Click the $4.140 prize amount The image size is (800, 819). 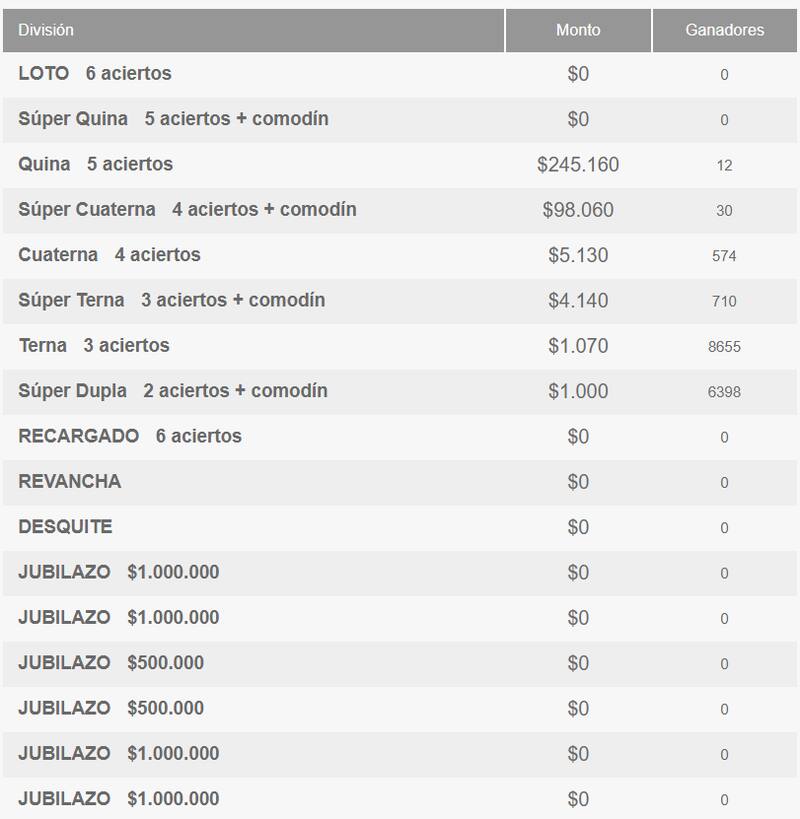pos(578,300)
